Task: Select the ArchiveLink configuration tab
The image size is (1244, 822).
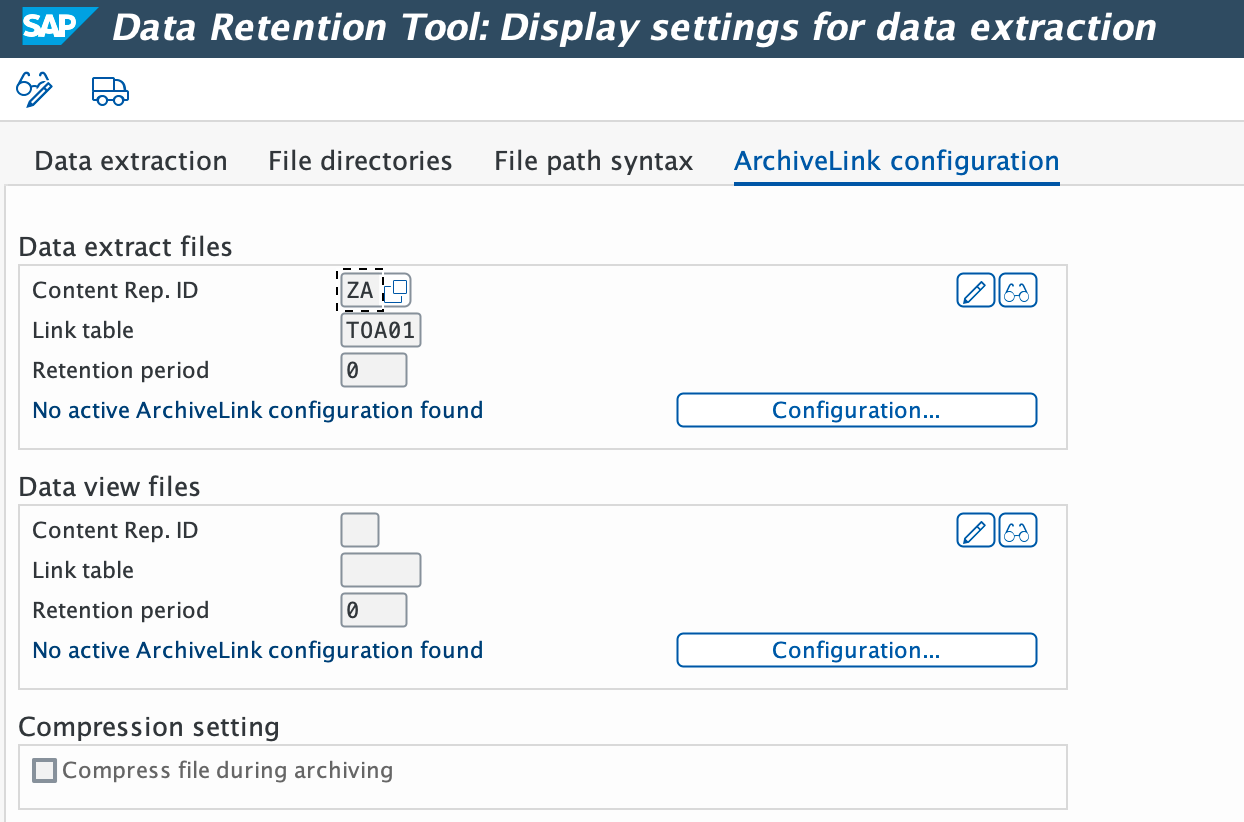Action: 896,160
